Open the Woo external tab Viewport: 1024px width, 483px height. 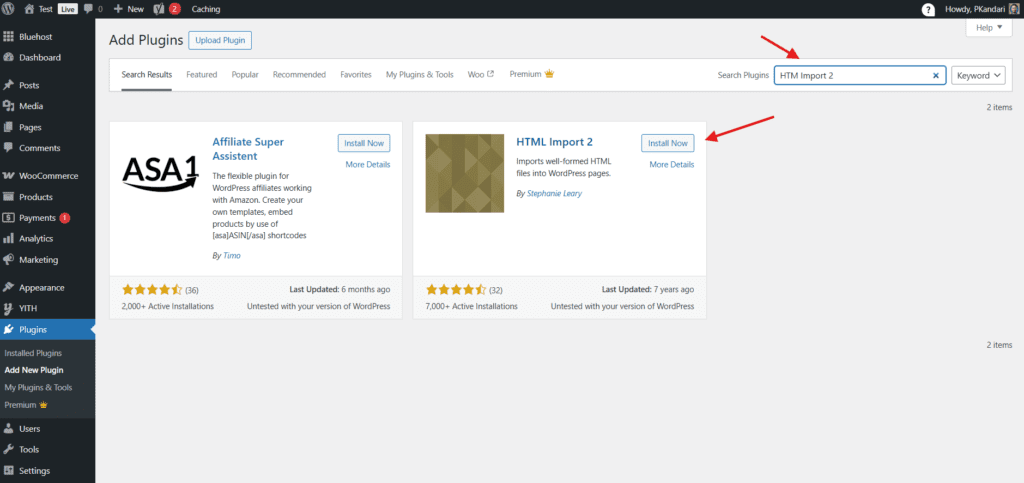[481, 74]
